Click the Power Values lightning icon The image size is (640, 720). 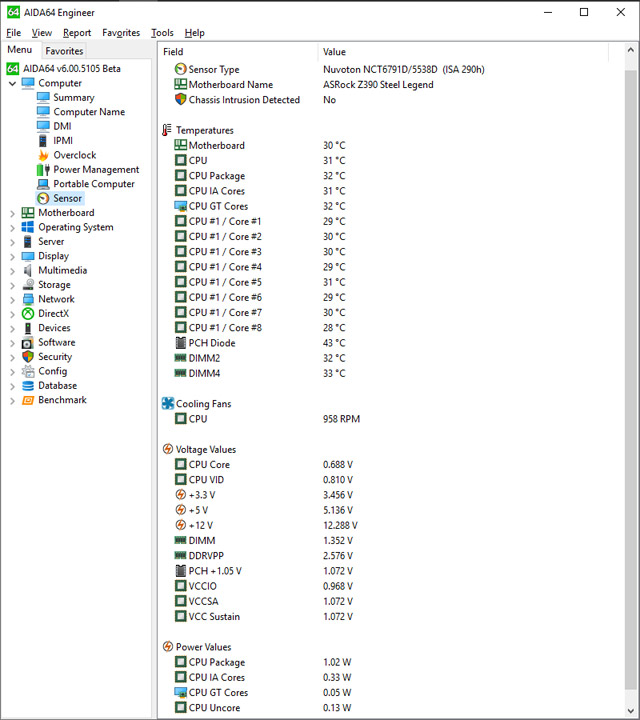tap(168, 647)
